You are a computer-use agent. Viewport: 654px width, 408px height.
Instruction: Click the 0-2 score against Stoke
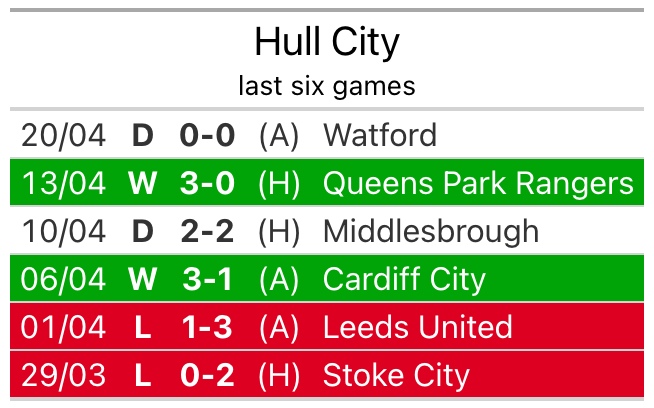(x=207, y=375)
